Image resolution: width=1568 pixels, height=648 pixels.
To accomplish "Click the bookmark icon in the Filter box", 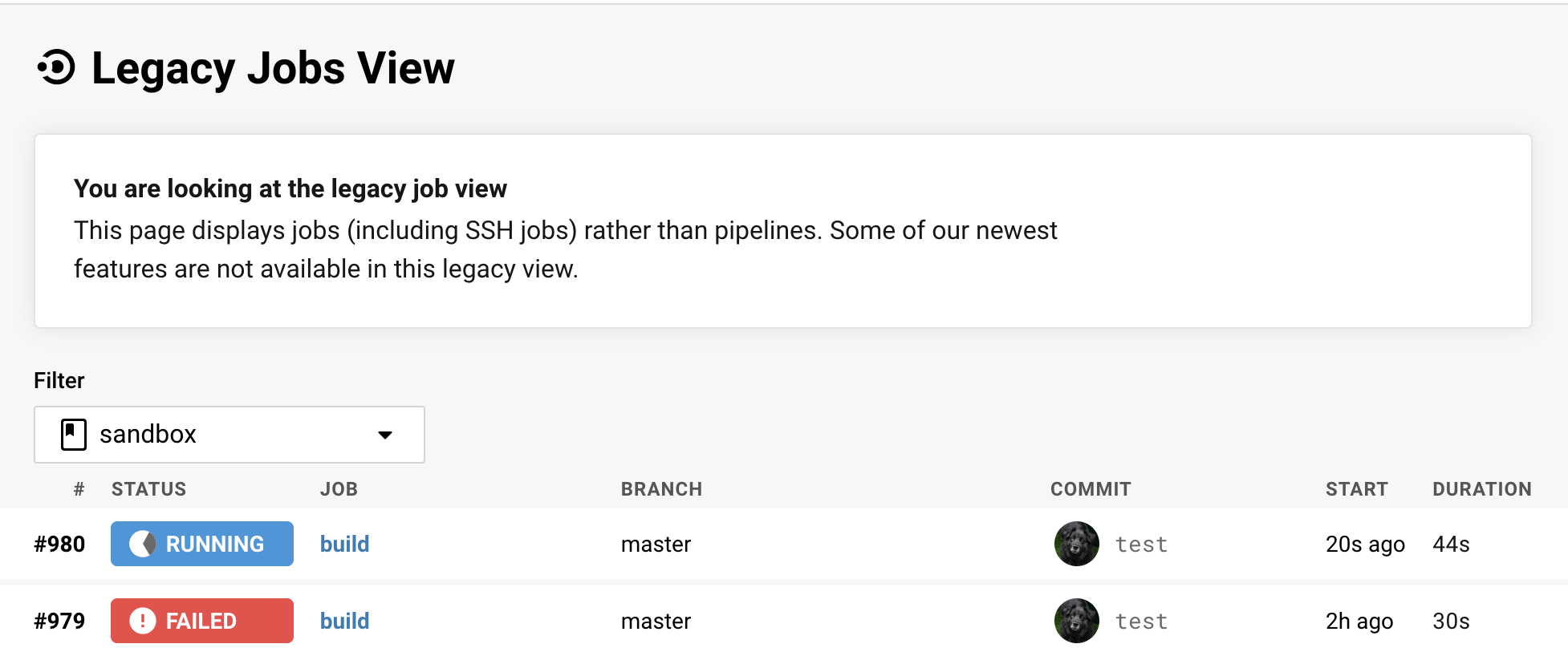I will click(x=74, y=435).
